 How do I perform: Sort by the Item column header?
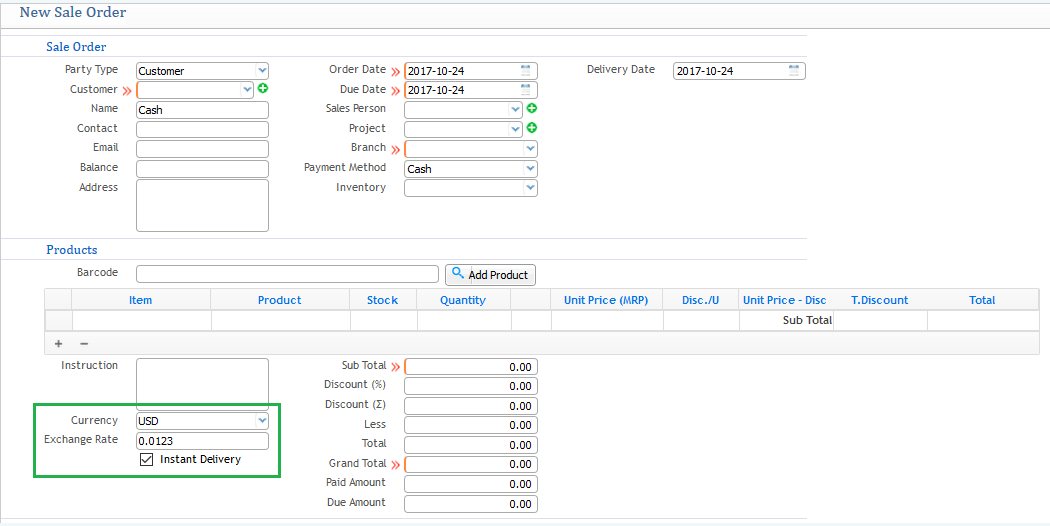(141, 300)
